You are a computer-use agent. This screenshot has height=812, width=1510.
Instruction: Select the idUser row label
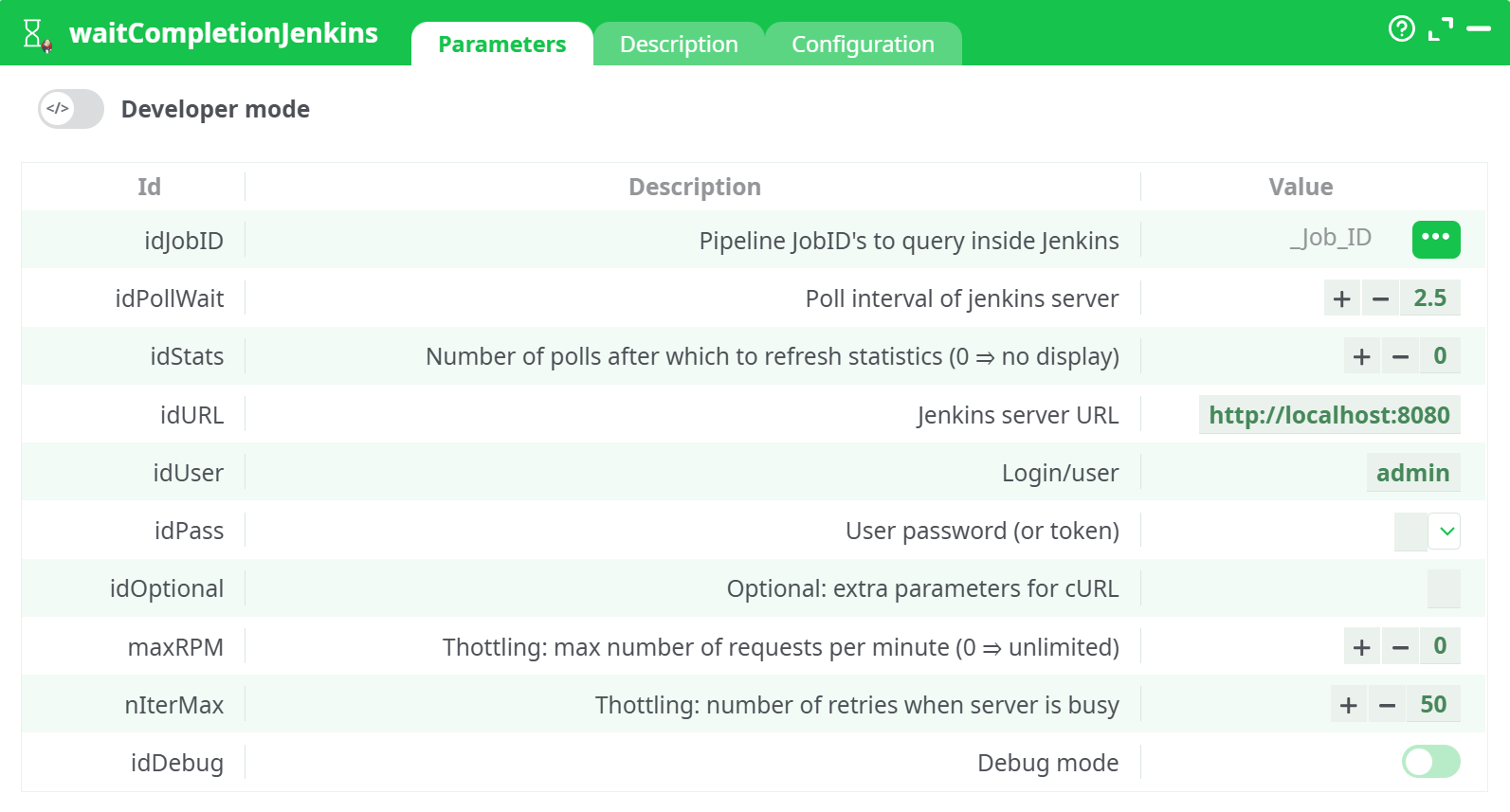tap(188, 473)
